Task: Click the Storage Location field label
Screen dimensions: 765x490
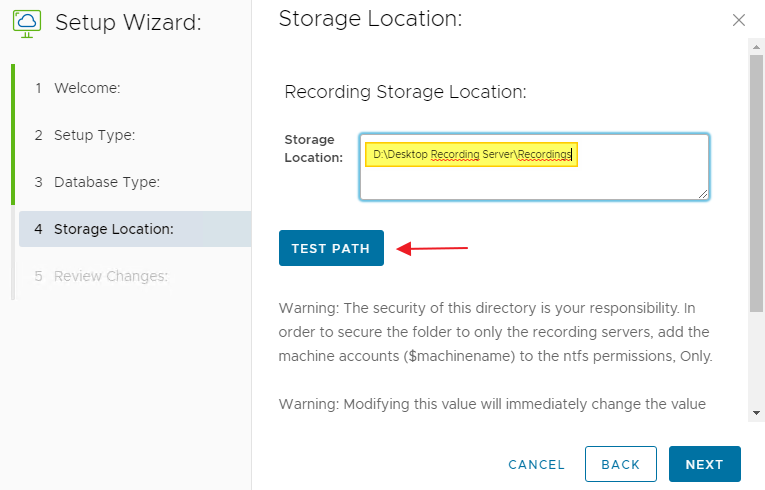Action: [x=310, y=148]
